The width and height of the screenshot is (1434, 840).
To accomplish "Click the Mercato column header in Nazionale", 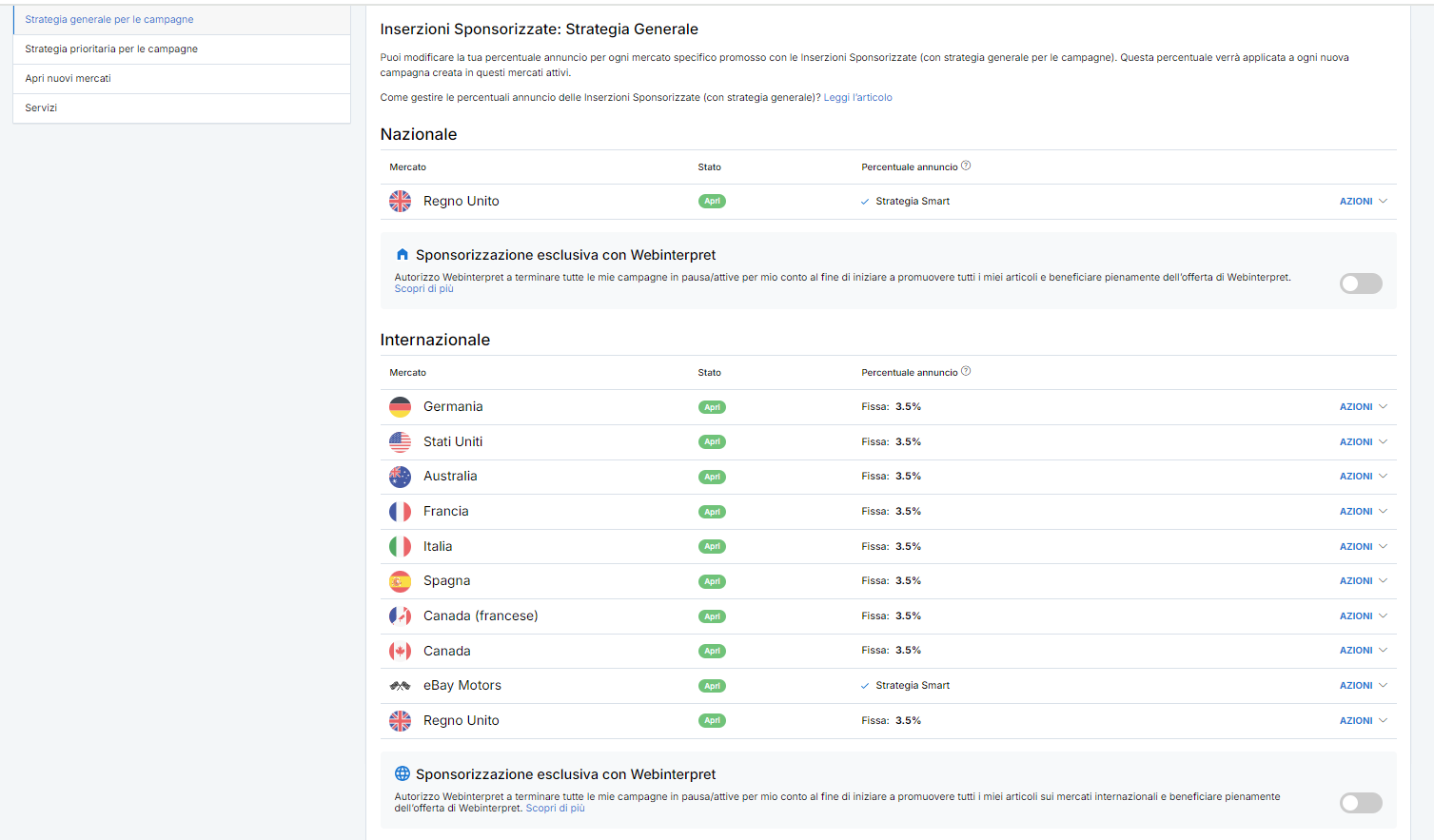I will click(x=407, y=167).
